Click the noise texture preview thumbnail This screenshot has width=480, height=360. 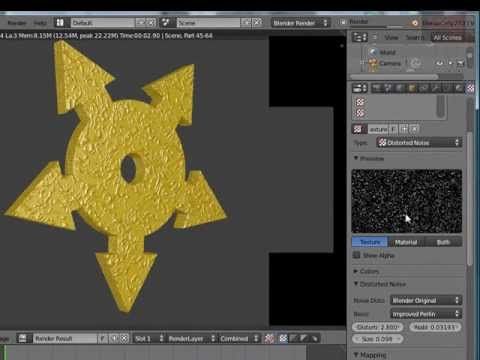tap(407, 201)
